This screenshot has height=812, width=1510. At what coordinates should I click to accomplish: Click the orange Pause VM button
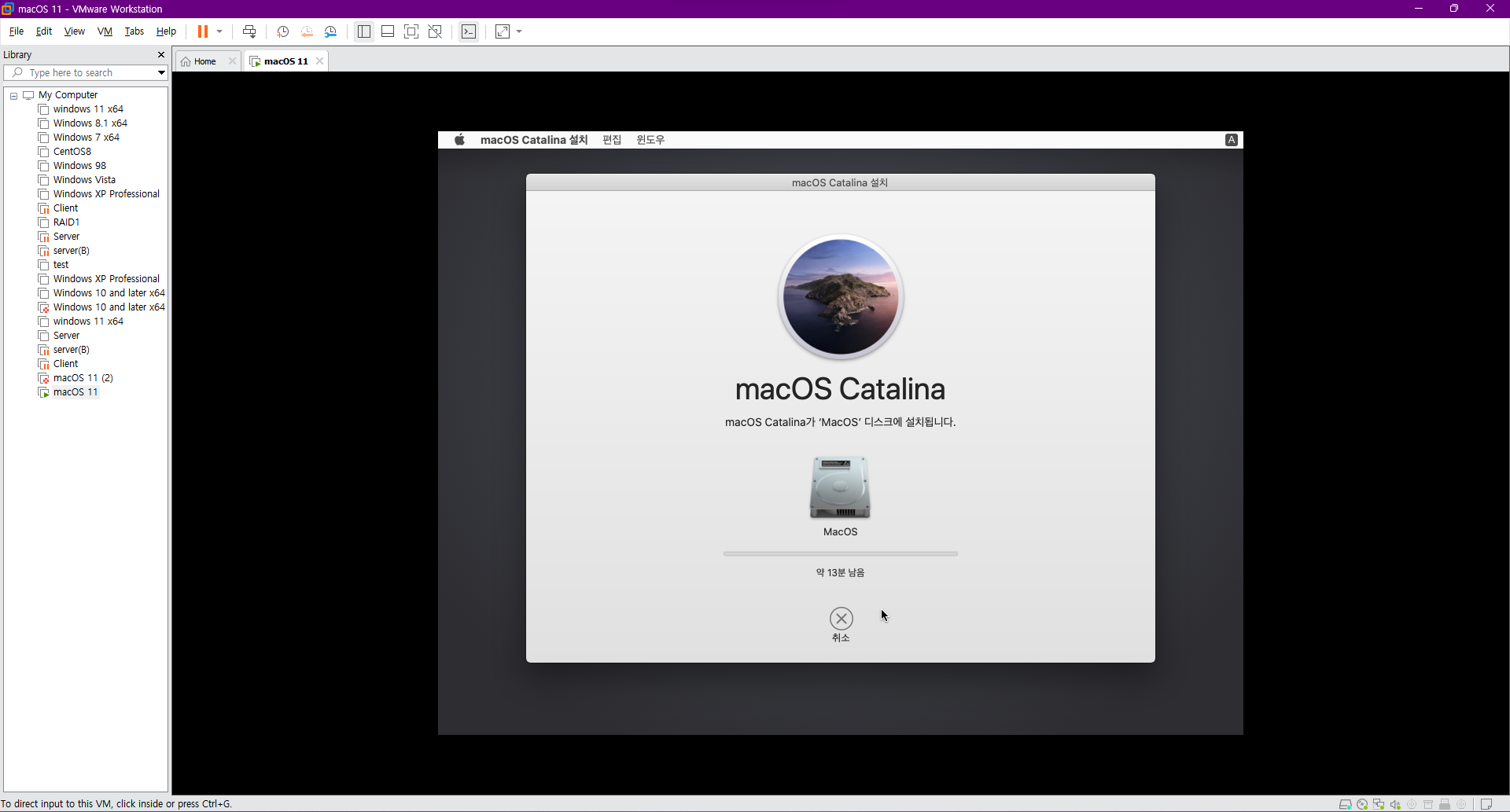(202, 31)
